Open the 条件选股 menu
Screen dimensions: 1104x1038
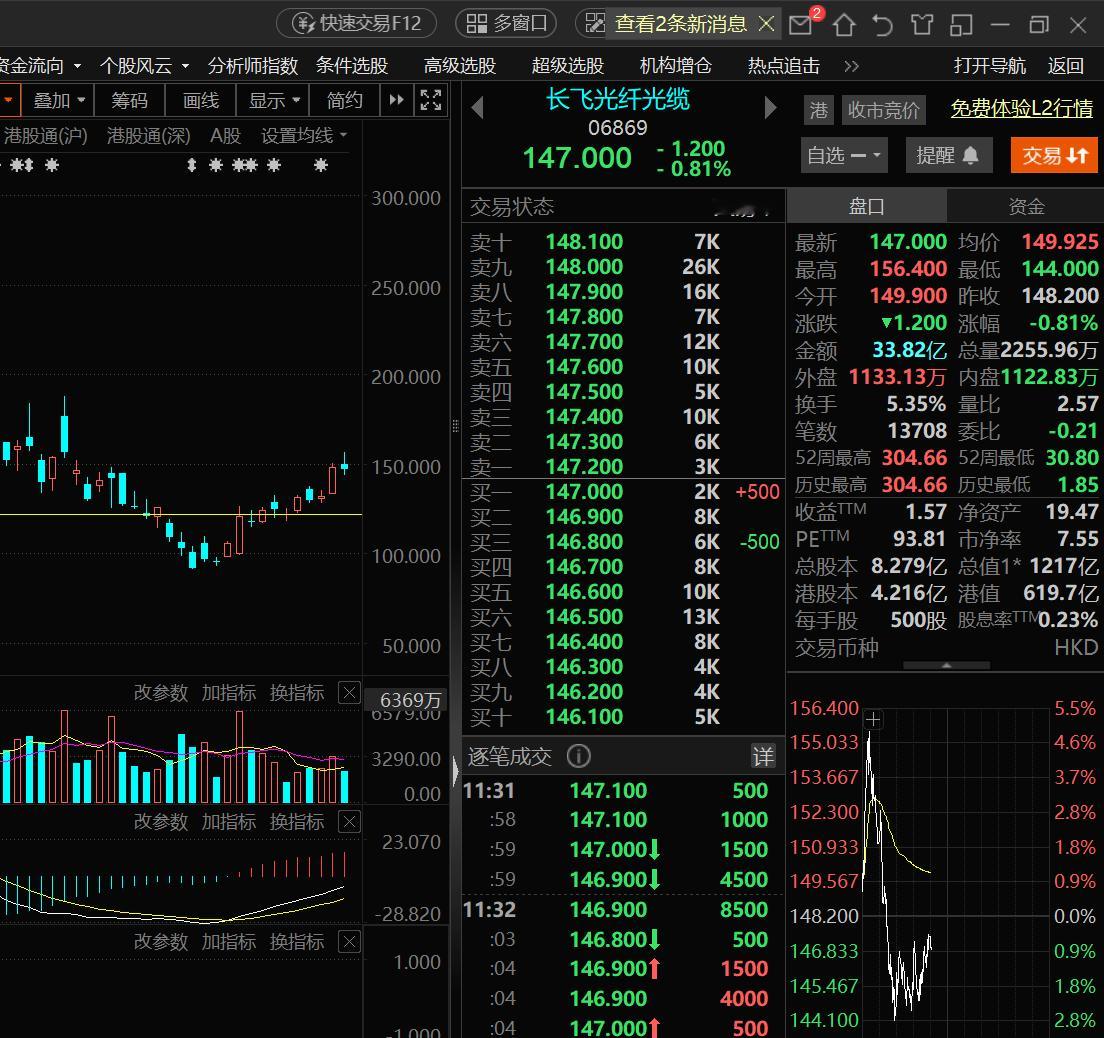pos(352,66)
